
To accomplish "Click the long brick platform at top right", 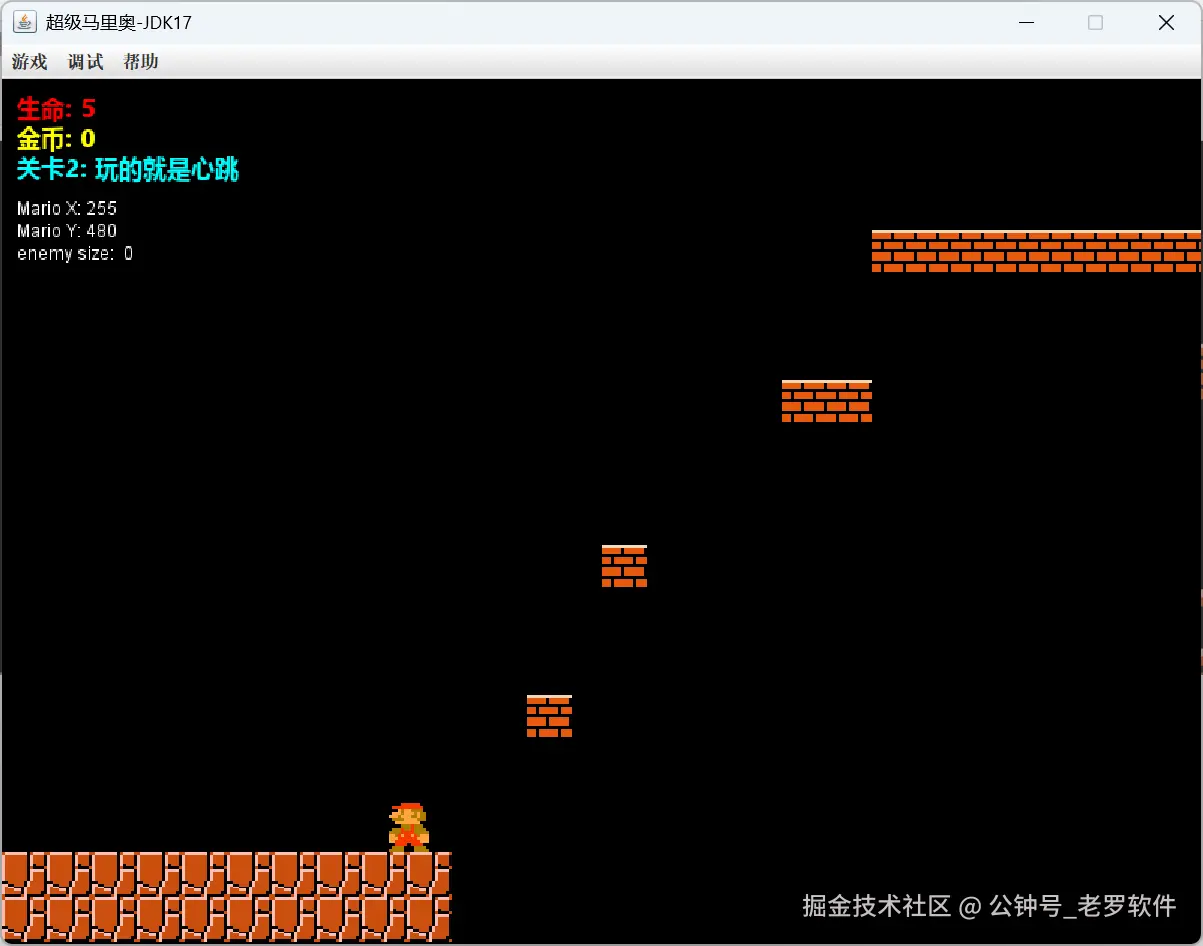I will 1036,251.
